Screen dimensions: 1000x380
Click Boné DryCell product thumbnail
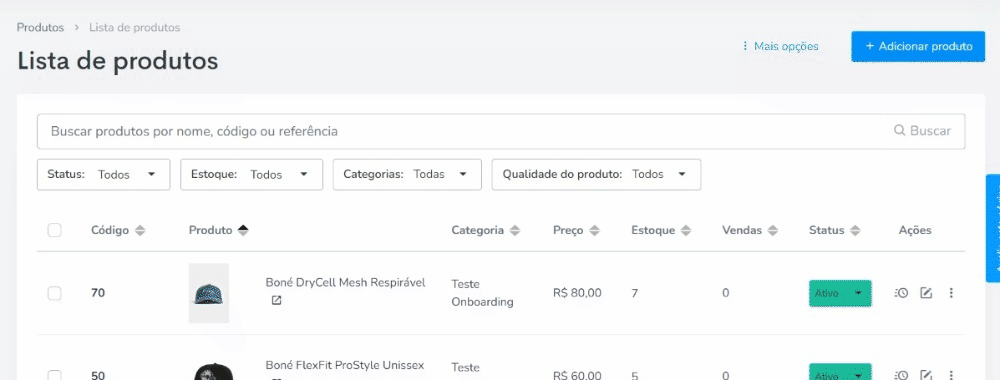209,293
